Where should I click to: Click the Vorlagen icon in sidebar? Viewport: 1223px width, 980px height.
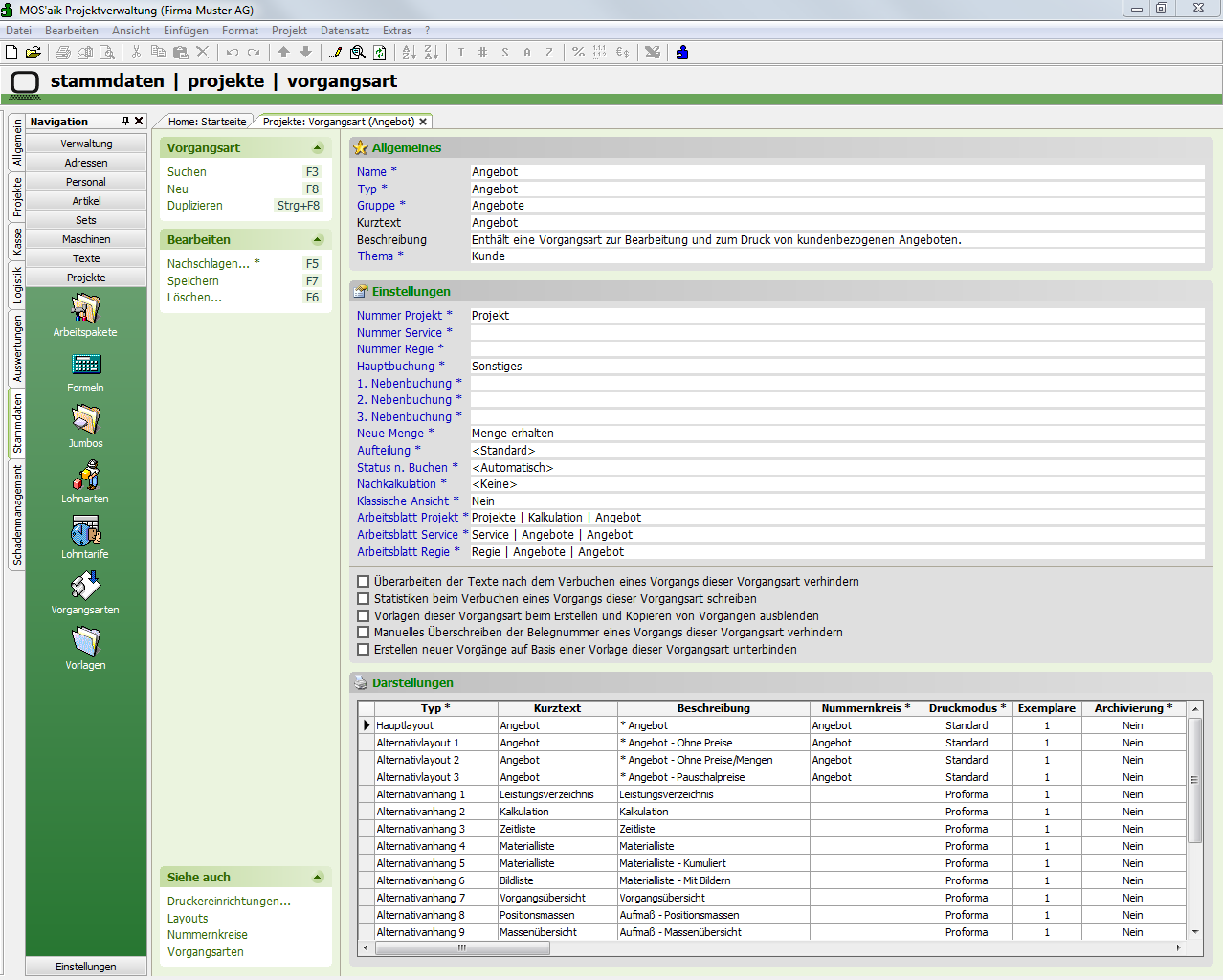[x=85, y=642]
